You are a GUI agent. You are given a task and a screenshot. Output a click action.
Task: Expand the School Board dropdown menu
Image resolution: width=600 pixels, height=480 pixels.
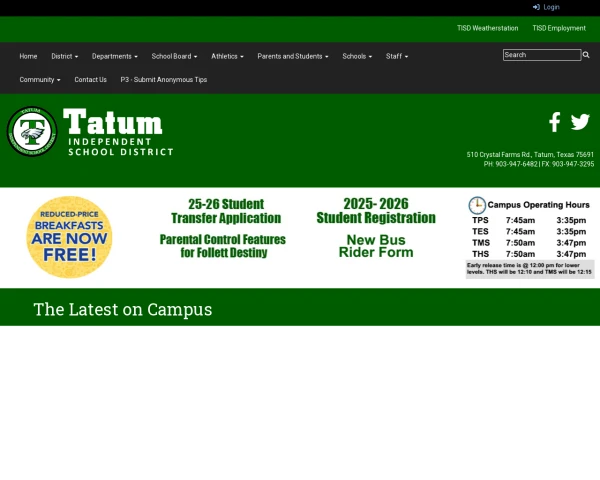(174, 56)
